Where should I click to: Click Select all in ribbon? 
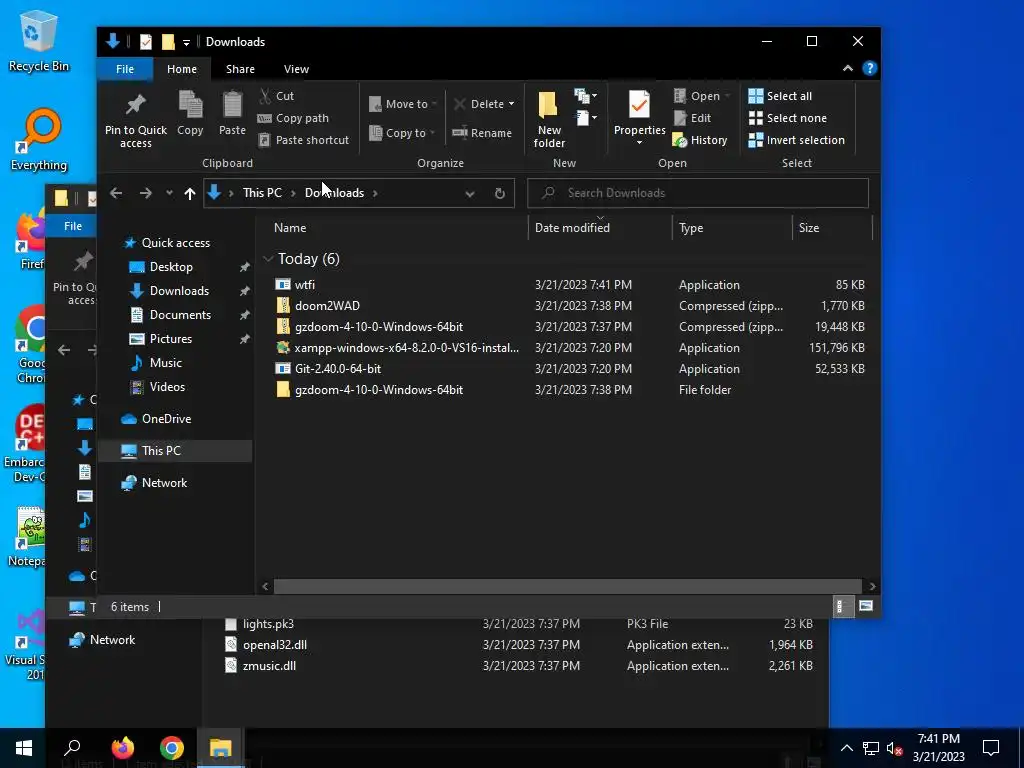pos(780,96)
